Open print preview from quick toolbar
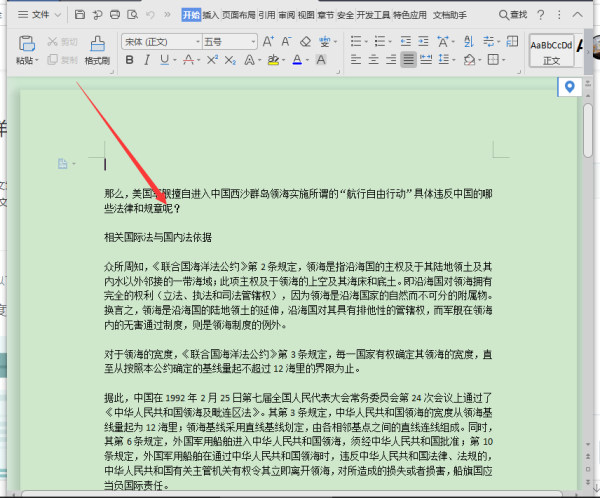The image size is (600, 498). pos(133,15)
